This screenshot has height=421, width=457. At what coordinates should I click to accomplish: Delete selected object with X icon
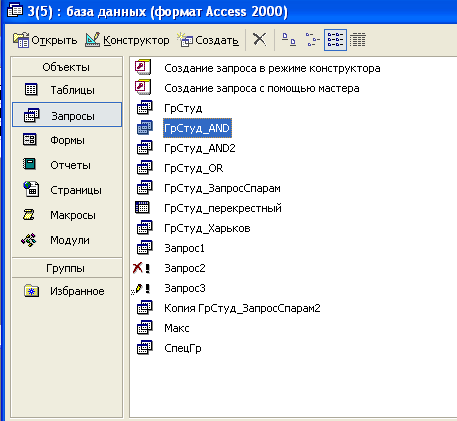(x=259, y=40)
